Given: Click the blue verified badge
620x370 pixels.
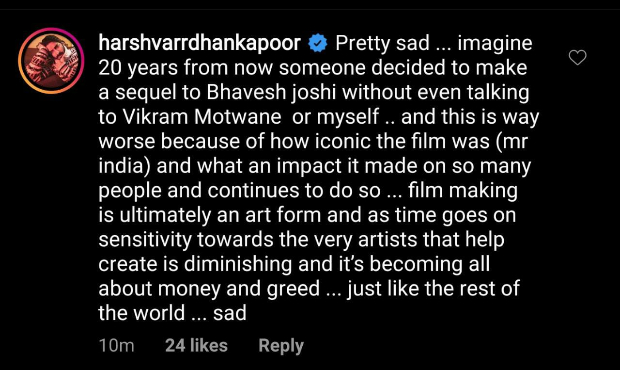Looking at the screenshot, I should point(318,43).
